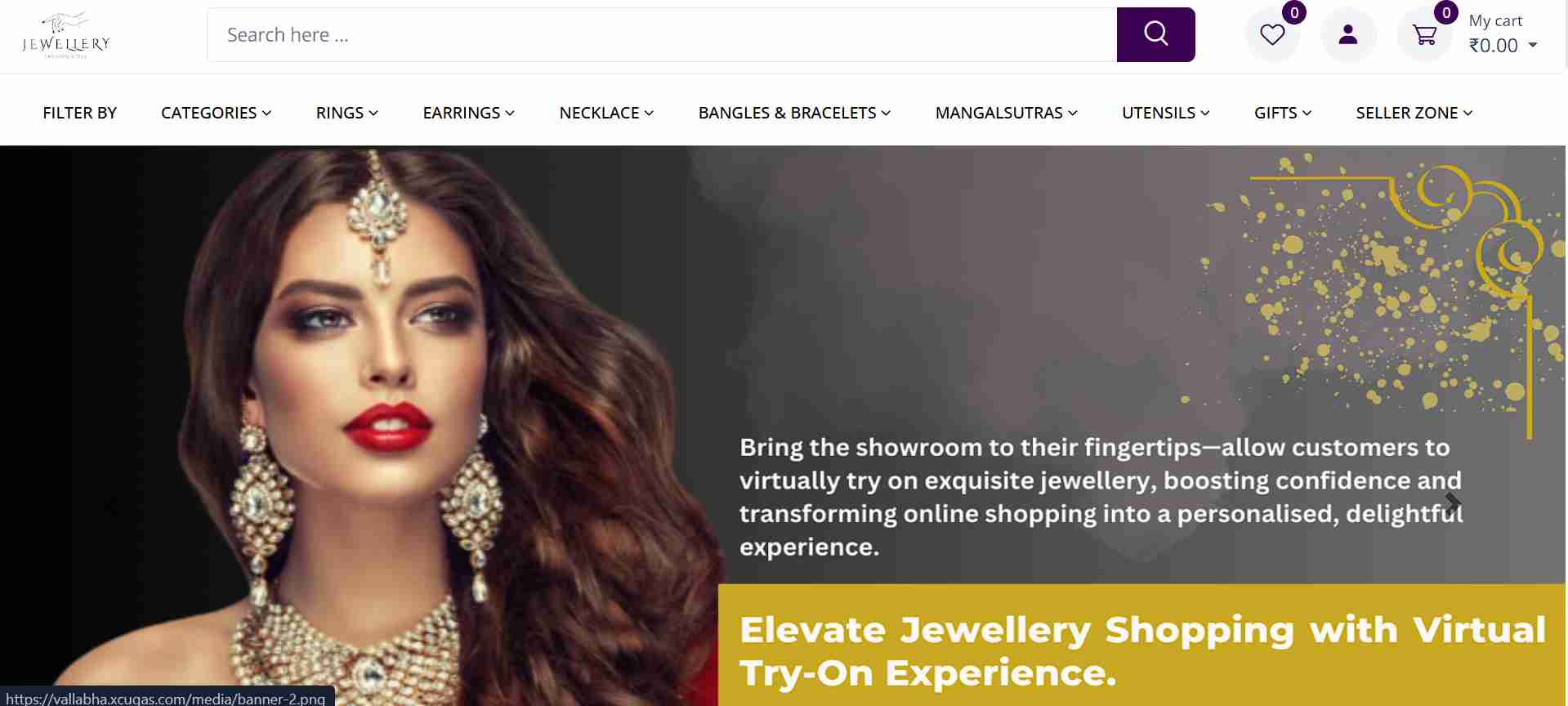Expand My cart total dropdown arrow
Screen dimensions: 1568x706
(x=1533, y=45)
